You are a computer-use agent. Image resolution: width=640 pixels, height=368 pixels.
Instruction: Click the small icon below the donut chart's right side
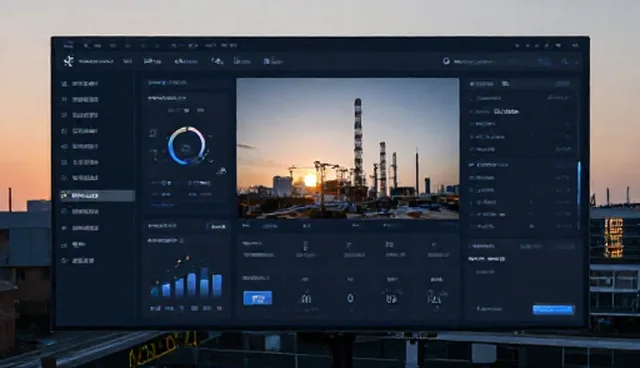tap(222, 171)
